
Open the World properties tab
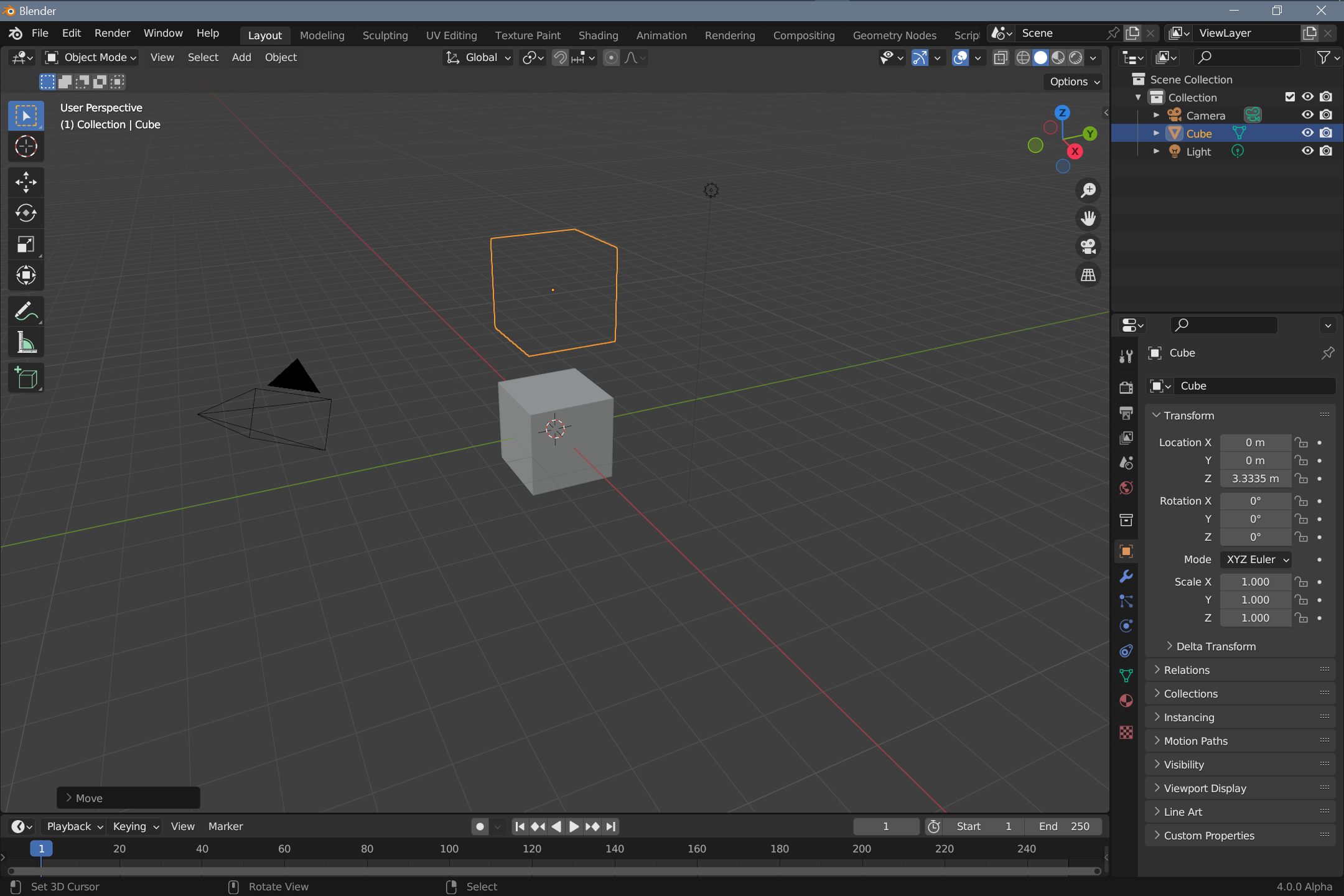pos(1126,487)
